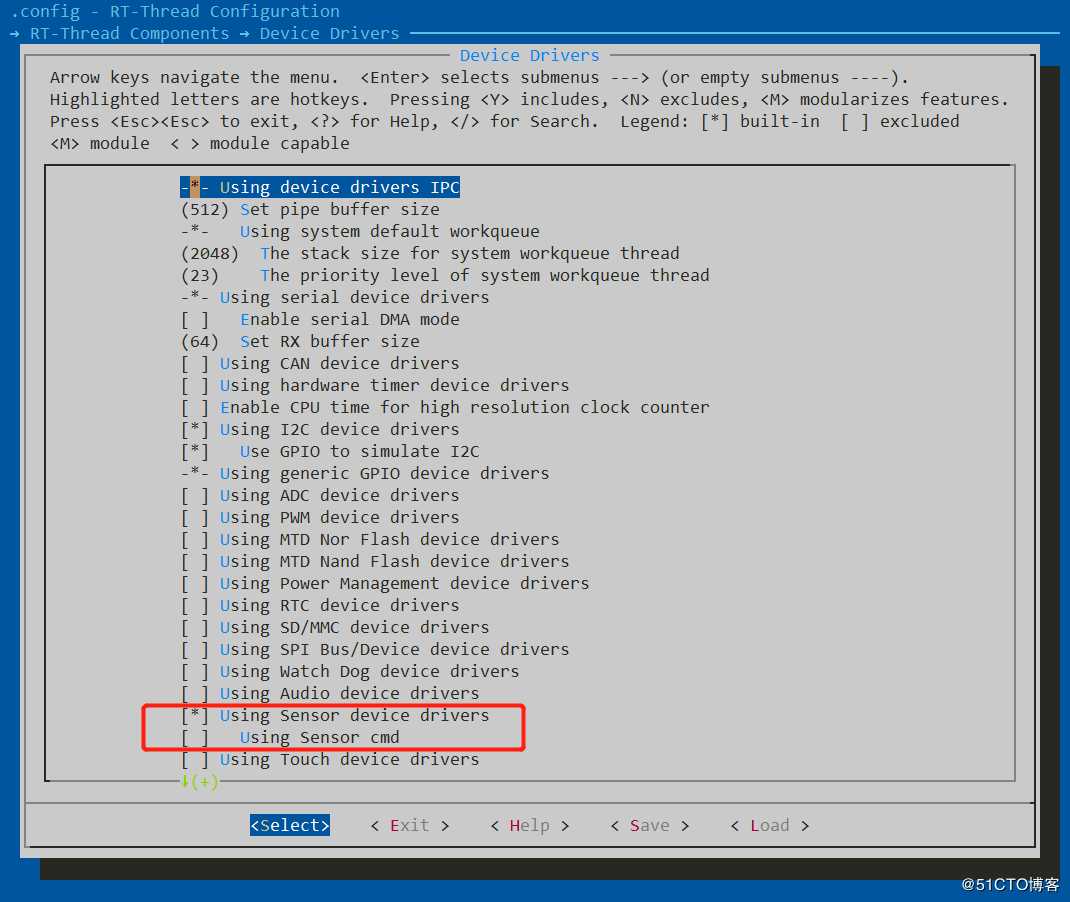This screenshot has height=902, width=1070.
Task: Edit priority level of system workqueue thread
Action: click(x=446, y=275)
